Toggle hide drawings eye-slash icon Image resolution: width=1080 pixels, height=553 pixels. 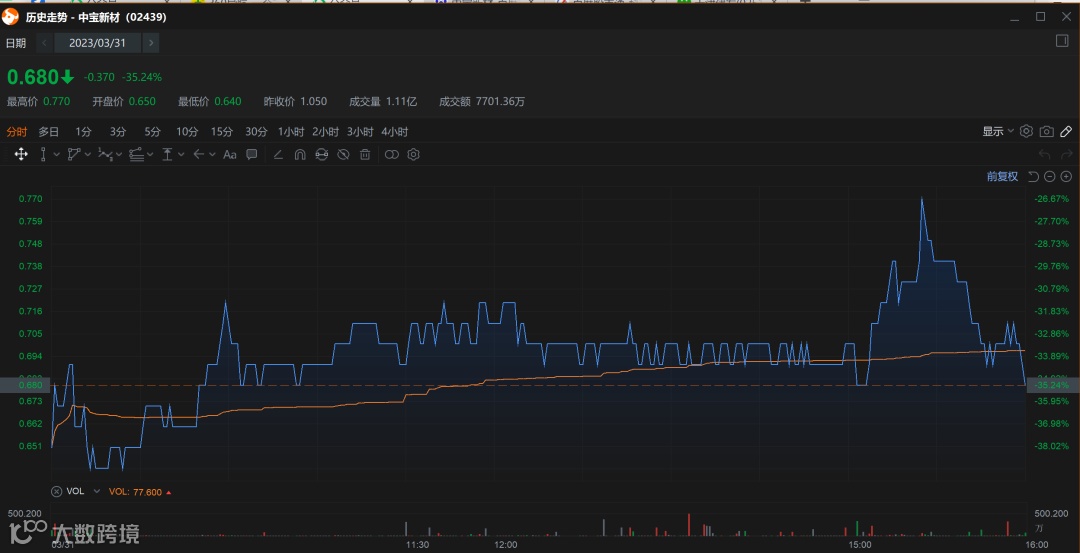[x=343, y=154]
